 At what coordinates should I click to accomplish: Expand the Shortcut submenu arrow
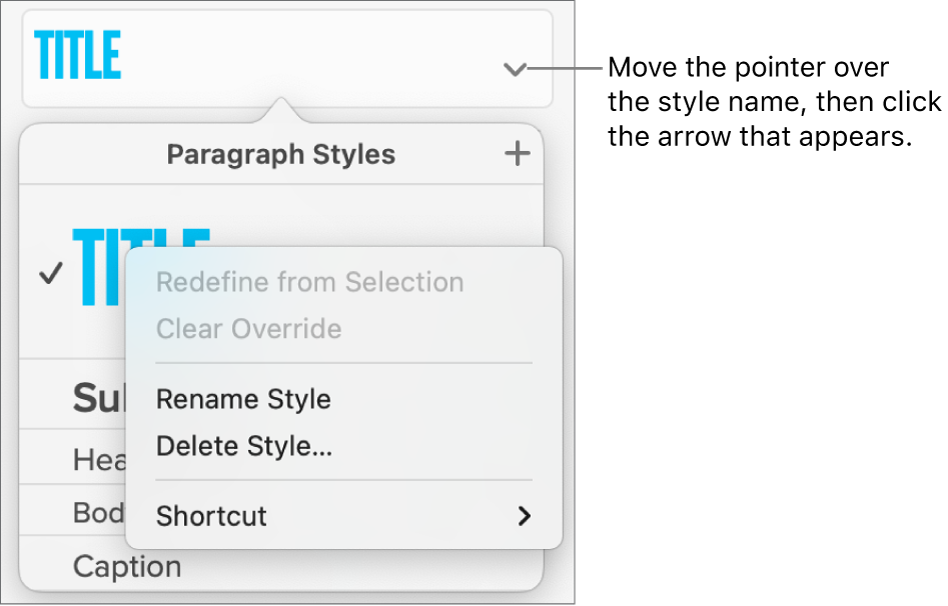tap(523, 516)
